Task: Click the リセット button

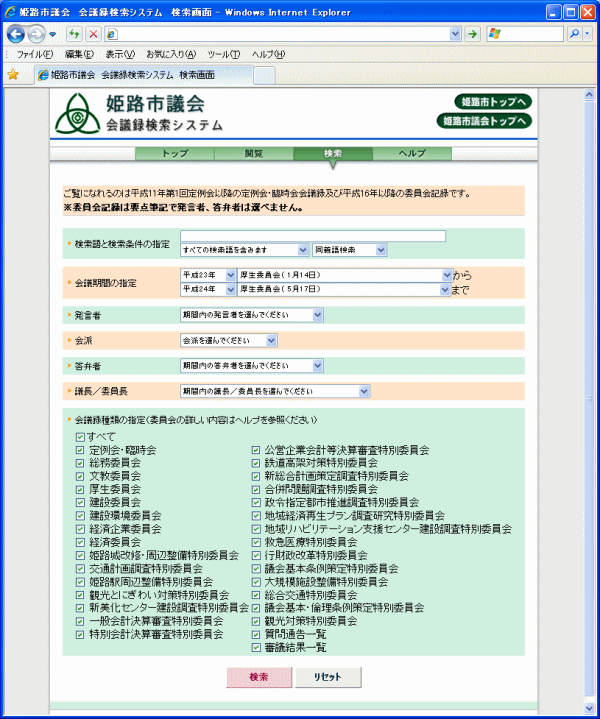Action: (x=328, y=677)
